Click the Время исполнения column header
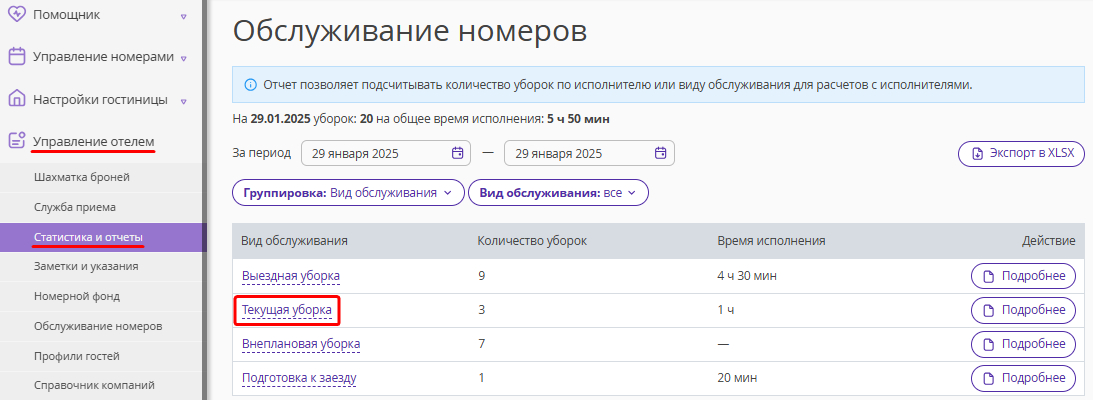This screenshot has width=1093, height=400. pos(772,240)
